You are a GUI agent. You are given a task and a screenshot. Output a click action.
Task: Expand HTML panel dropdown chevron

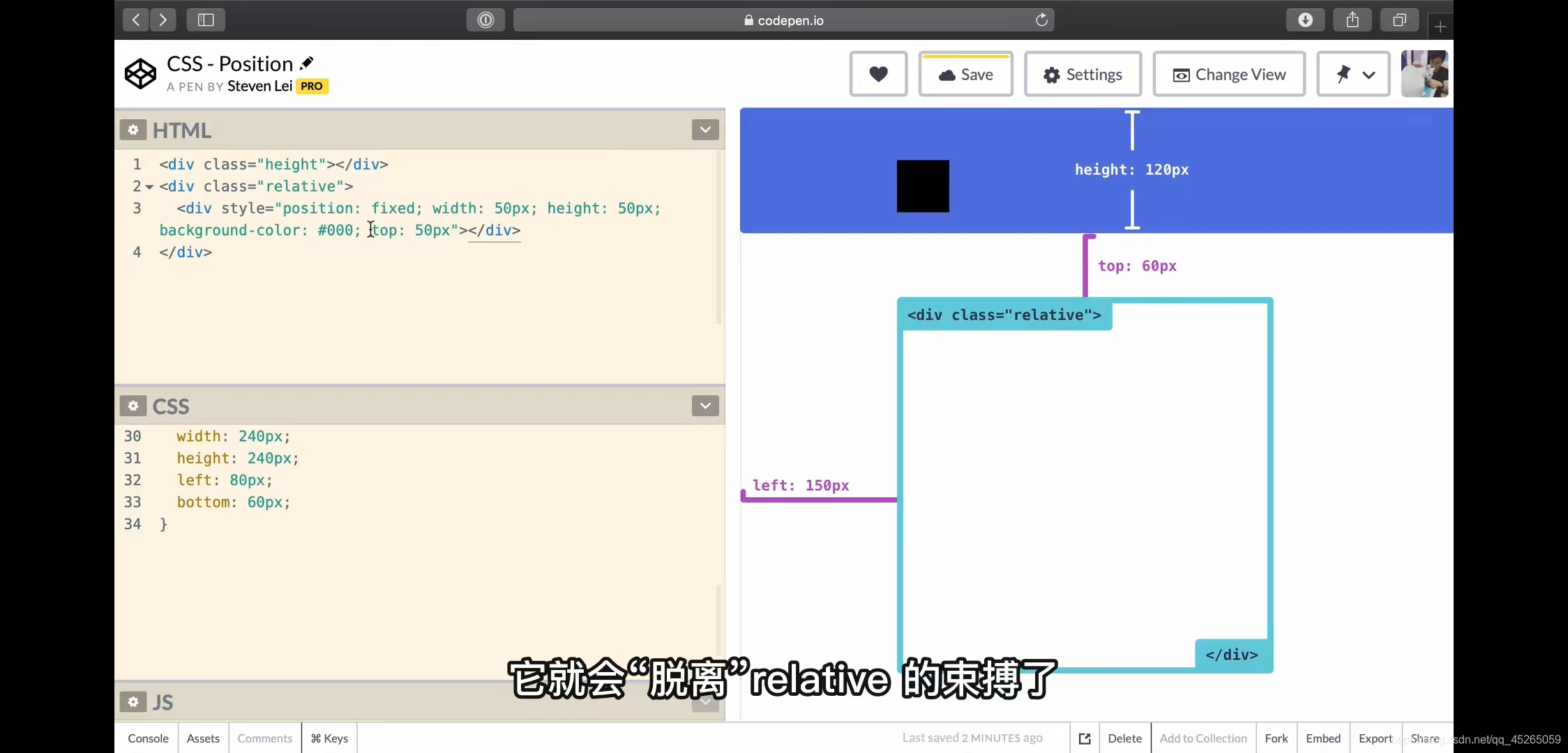click(705, 130)
